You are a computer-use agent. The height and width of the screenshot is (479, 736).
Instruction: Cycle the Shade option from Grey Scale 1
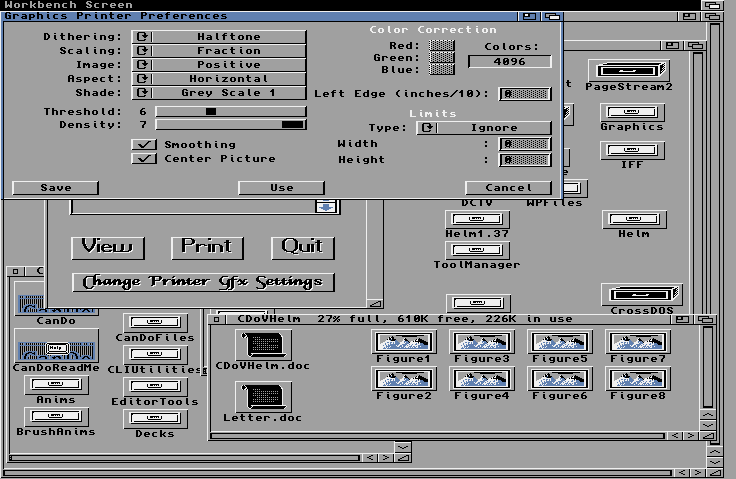[x=219, y=93]
